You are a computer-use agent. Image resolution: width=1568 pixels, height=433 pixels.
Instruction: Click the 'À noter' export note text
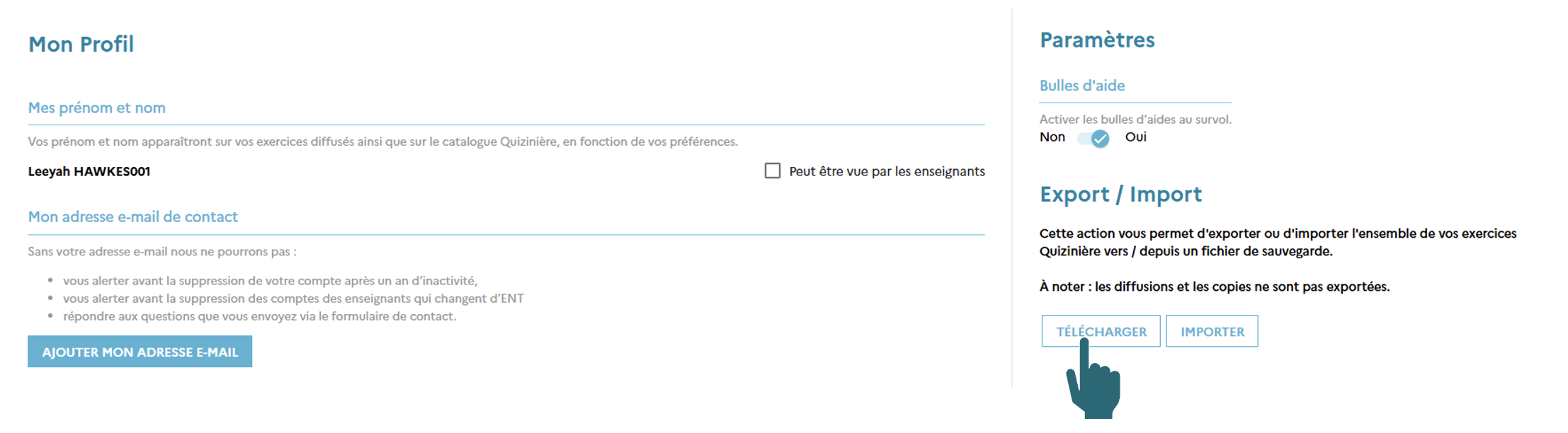pyautogui.click(x=1214, y=287)
